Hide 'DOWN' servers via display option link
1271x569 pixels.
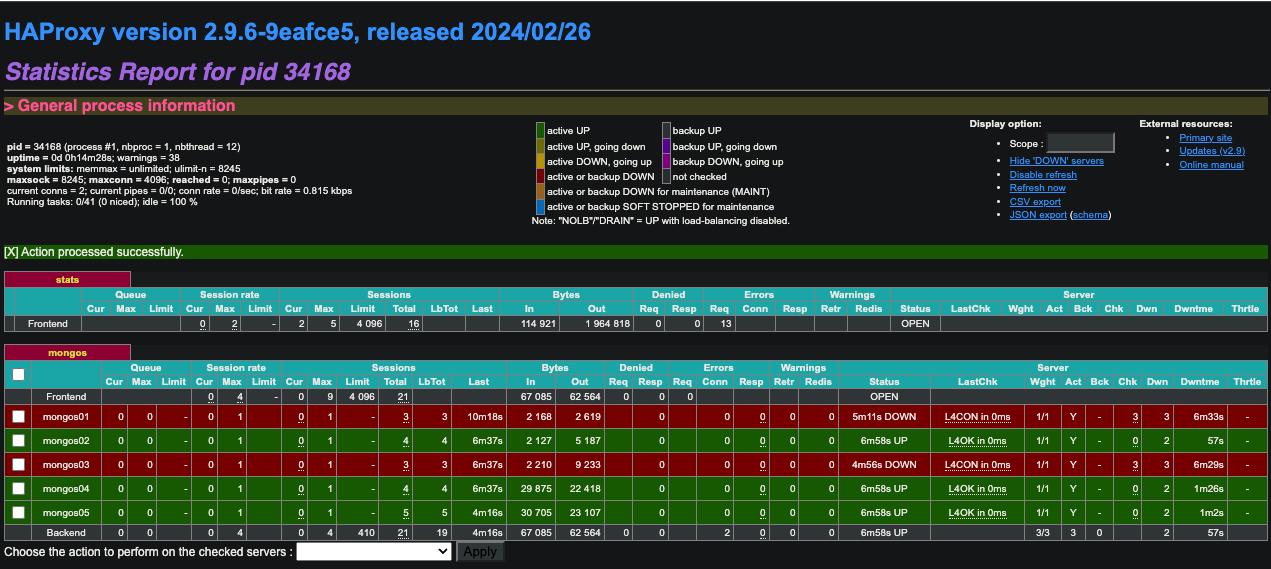1056,161
